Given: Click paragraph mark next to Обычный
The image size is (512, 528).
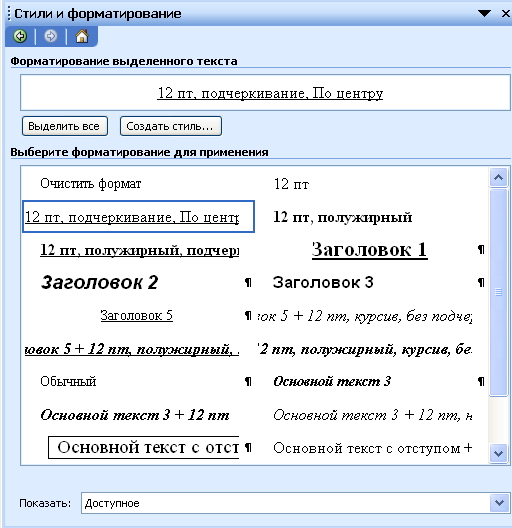Looking at the screenshot, I should point(248,382).
